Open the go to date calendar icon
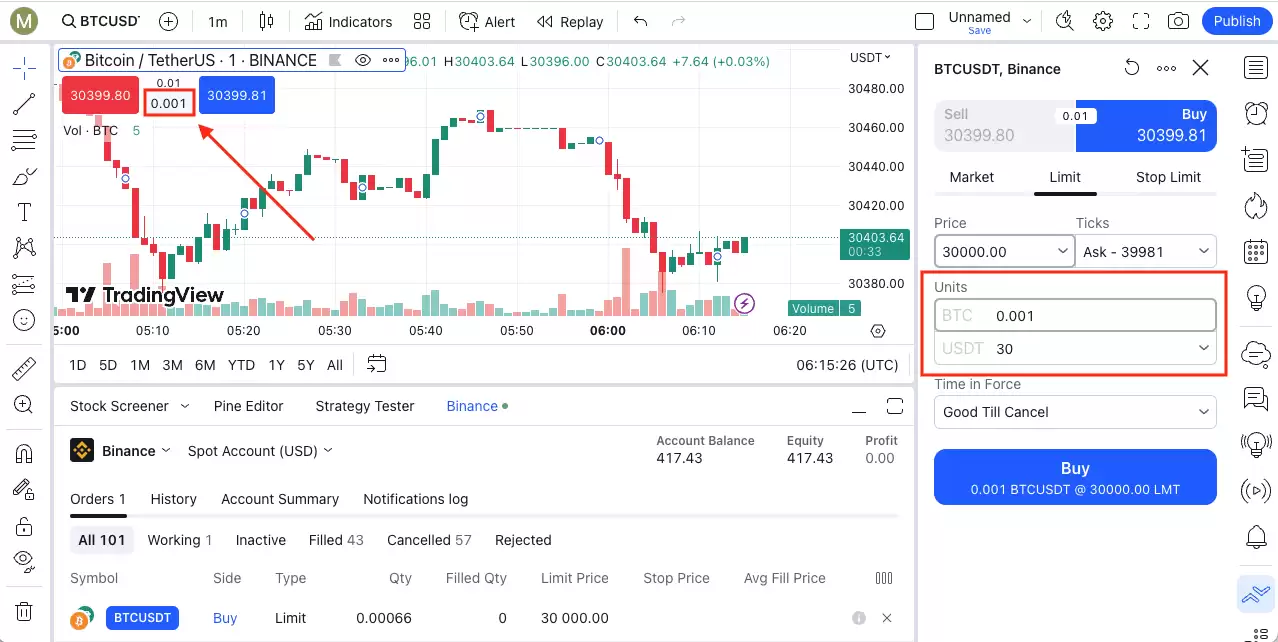The height and width of the screenshot is (642, 1278). (x=376, y=365)
